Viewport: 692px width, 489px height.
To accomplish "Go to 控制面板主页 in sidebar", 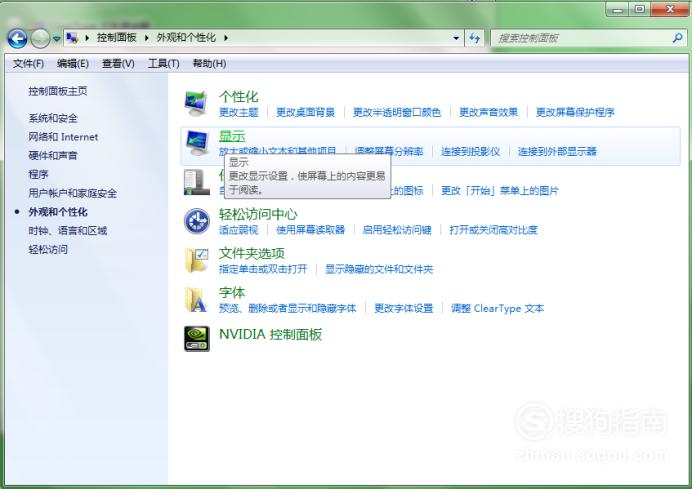I will click(x=58, y=91).
